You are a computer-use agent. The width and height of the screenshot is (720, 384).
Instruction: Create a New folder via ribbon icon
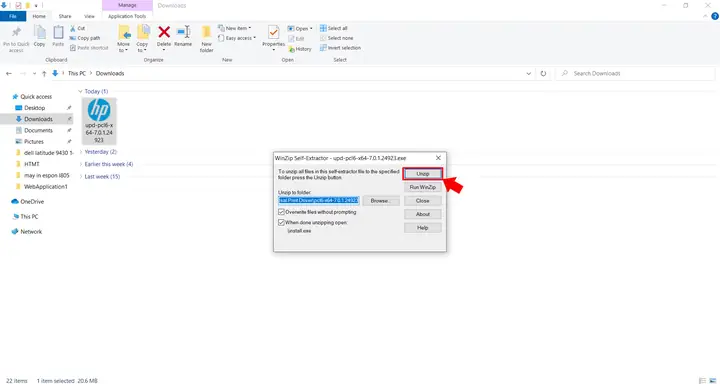tap(206, 32)
